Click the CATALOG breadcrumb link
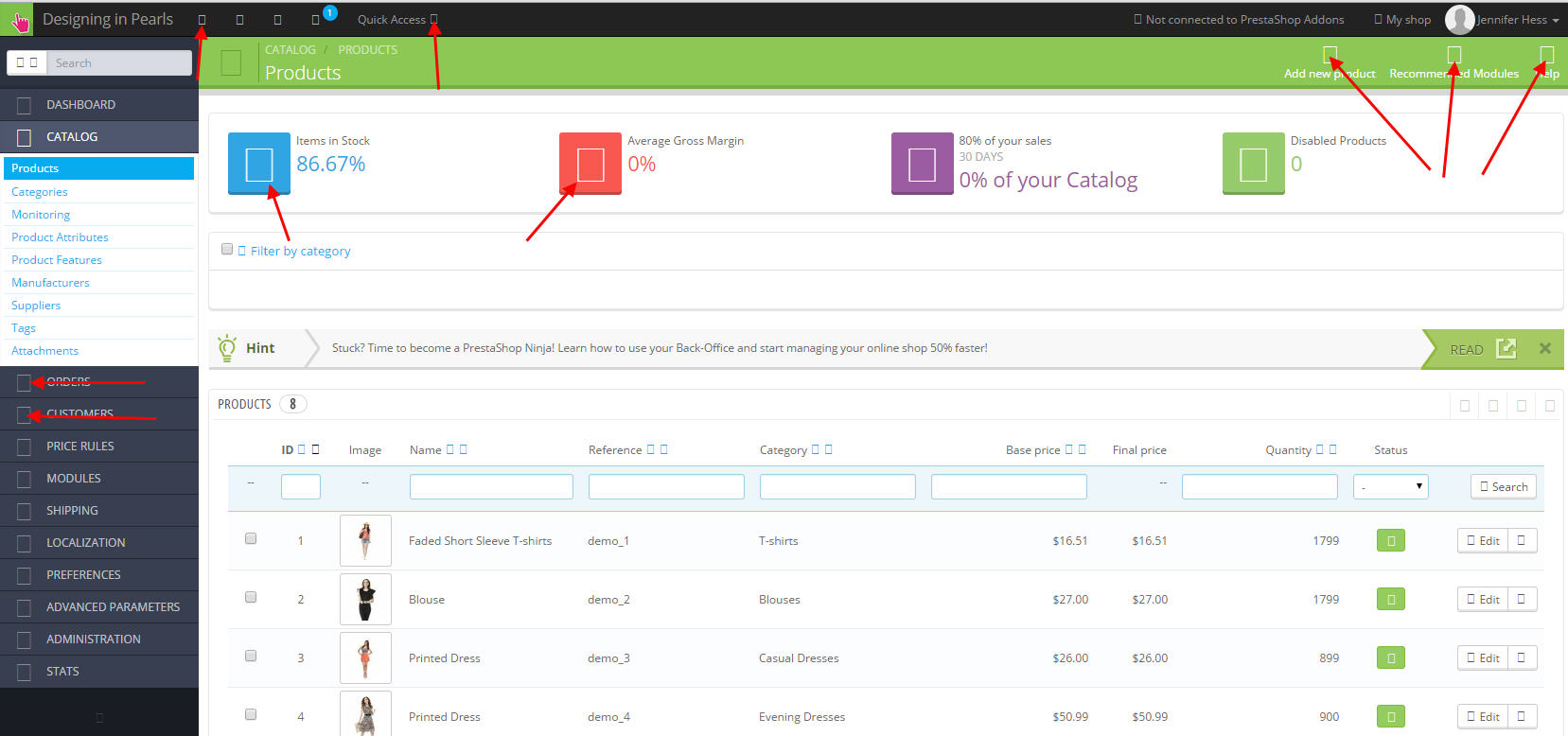The image size is (1568, 736). coord(291,49)
